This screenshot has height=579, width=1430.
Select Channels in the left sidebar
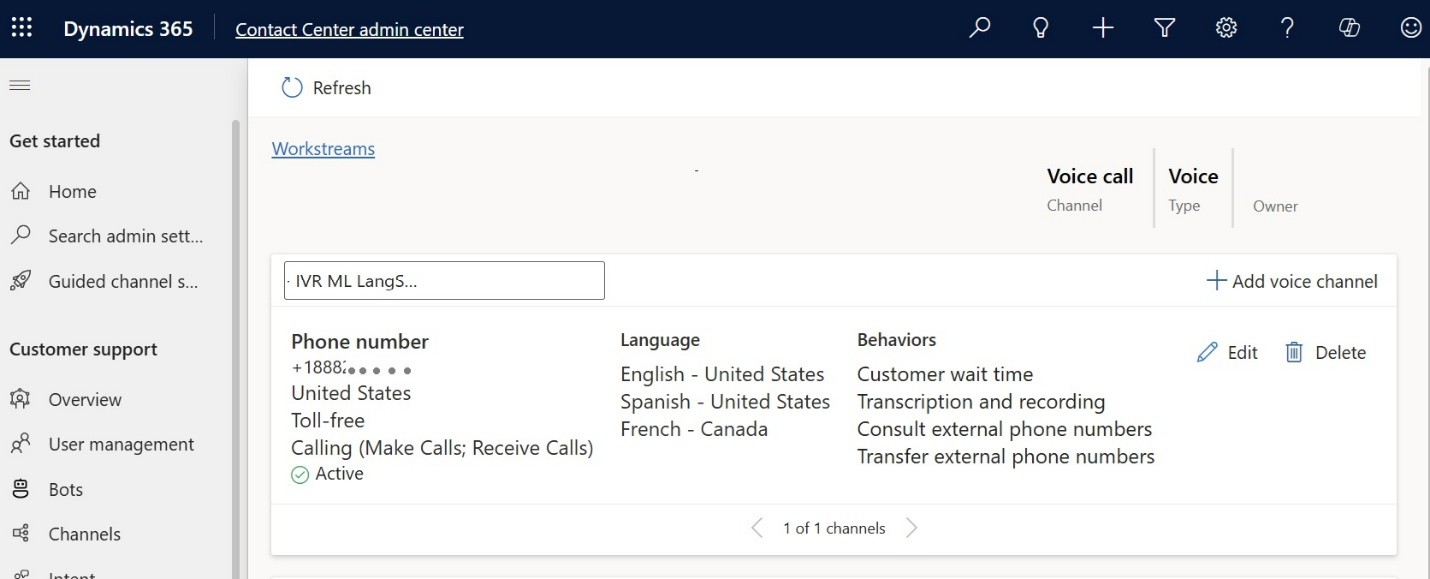[84, 533]
